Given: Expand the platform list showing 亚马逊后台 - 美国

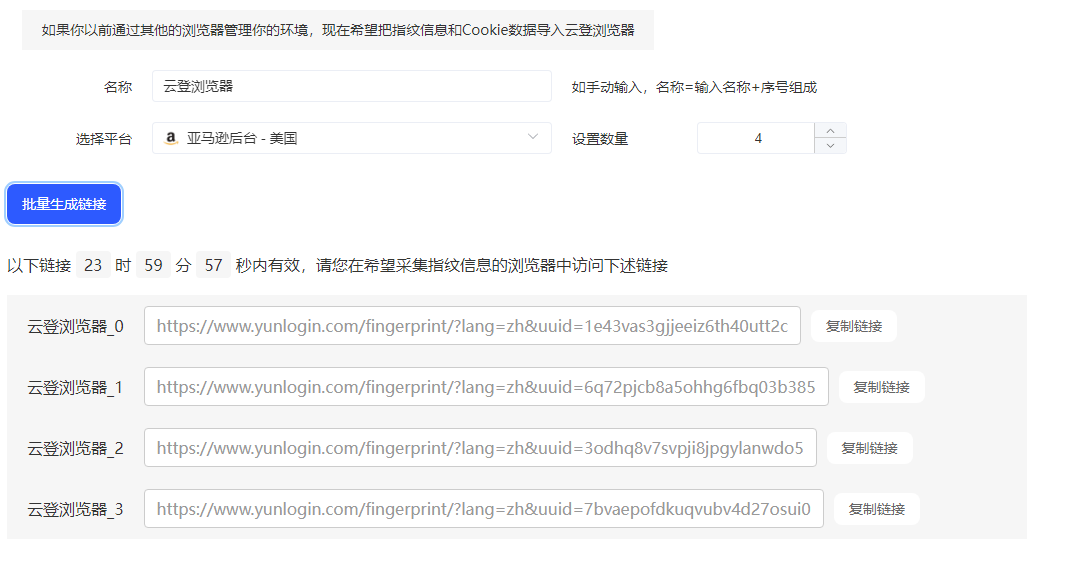Looking at the screenshot, I should (533, 137).
